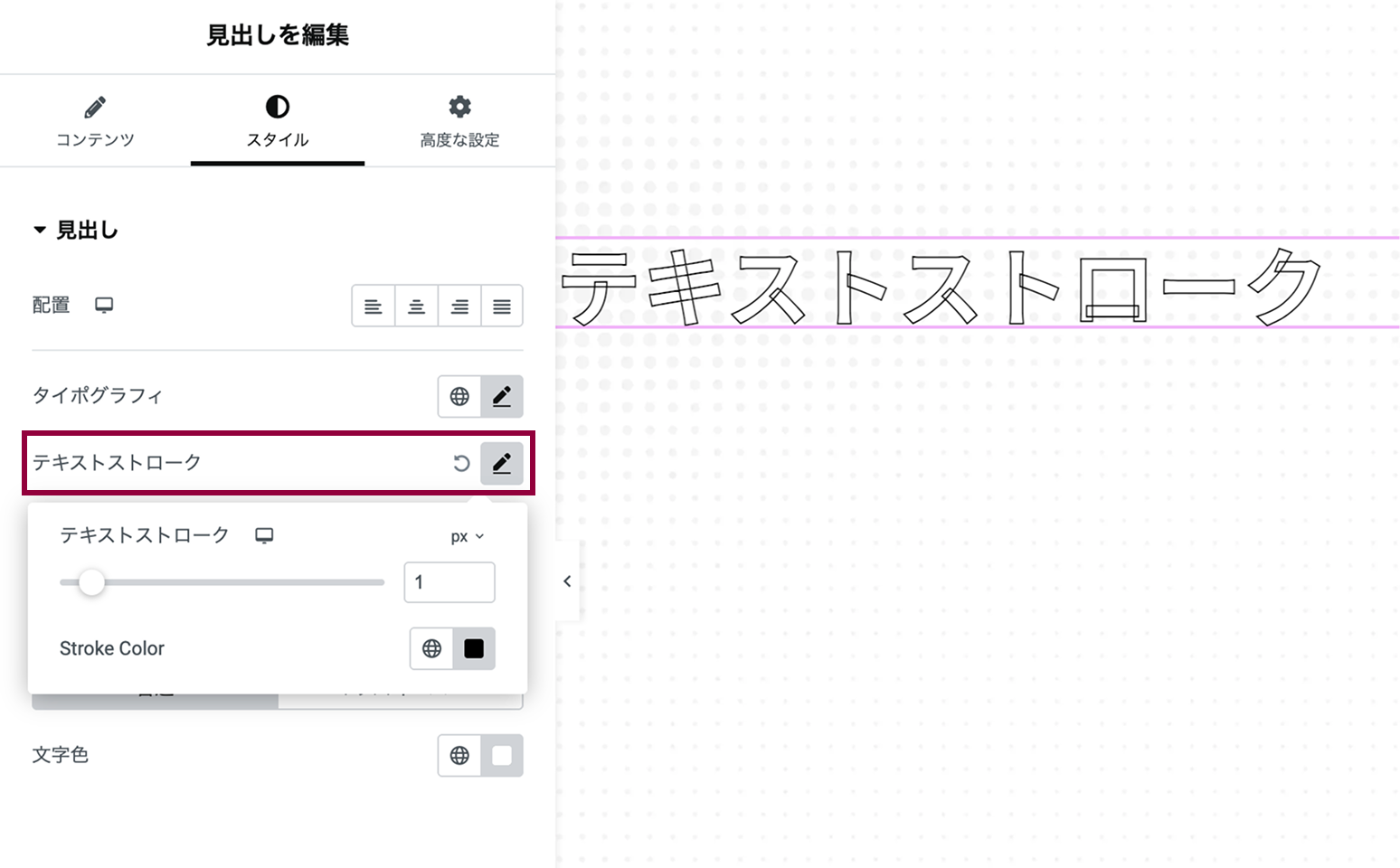Edit タイポグラフィ with pencil icon
1400x868 pixels.
pos(502,396)
